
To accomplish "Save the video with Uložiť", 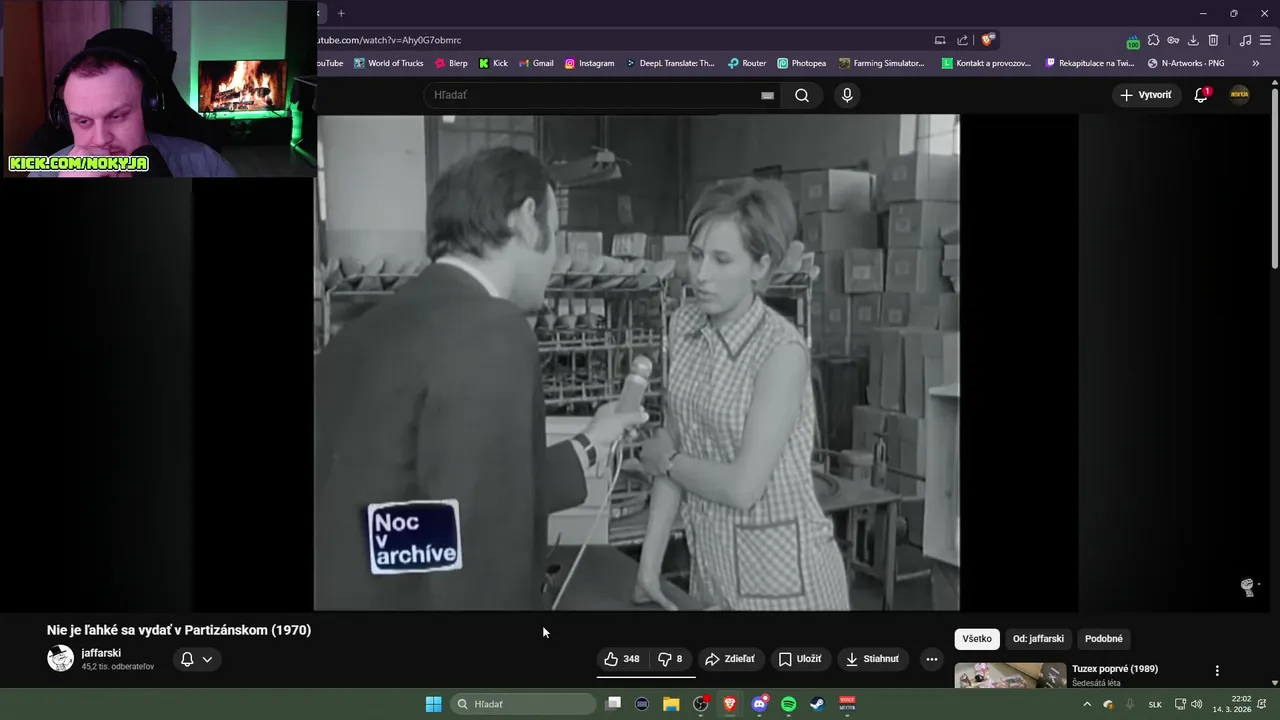I will (x=800, y=659).
